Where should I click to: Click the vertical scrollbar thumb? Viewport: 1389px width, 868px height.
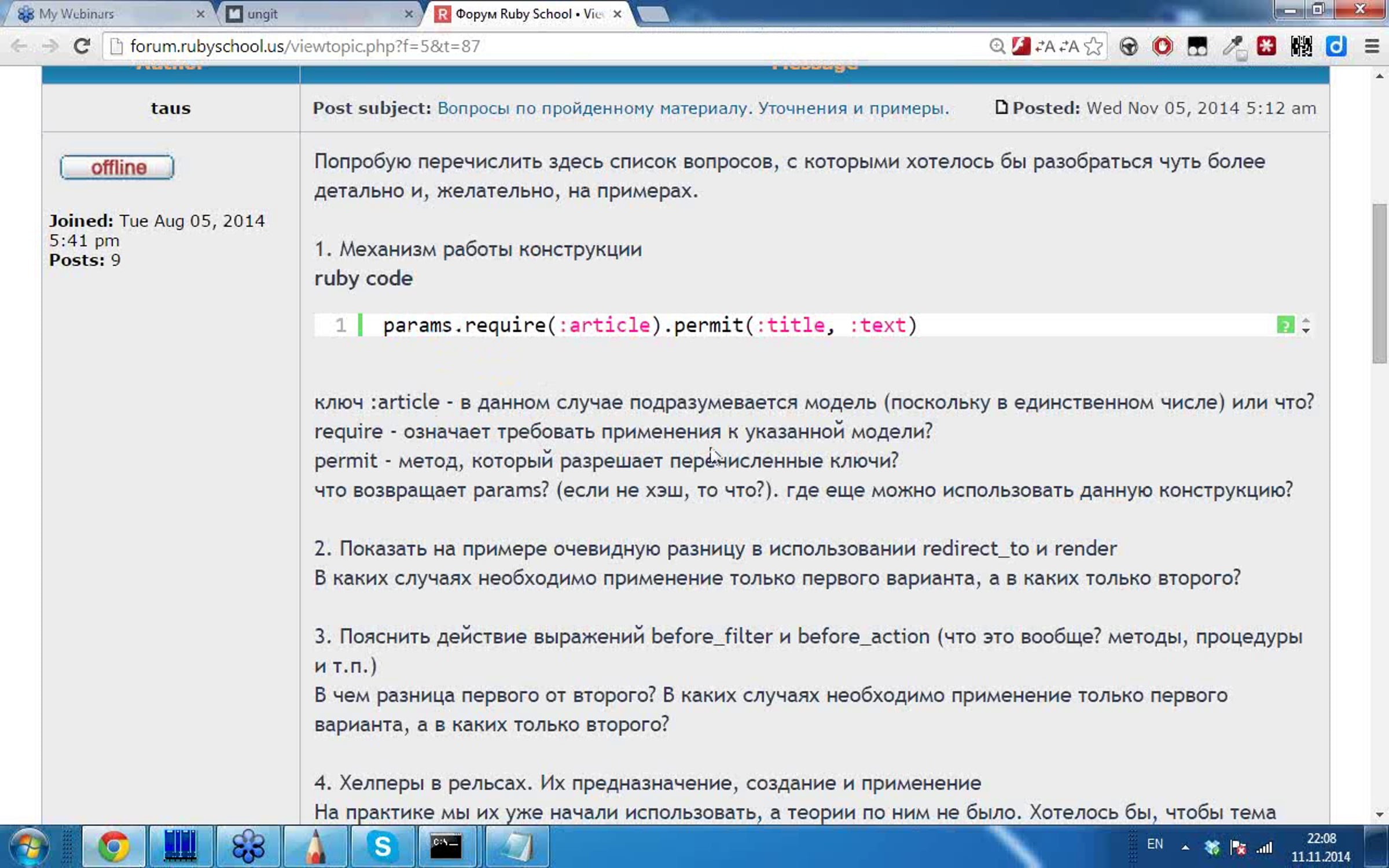(1380, 284)
